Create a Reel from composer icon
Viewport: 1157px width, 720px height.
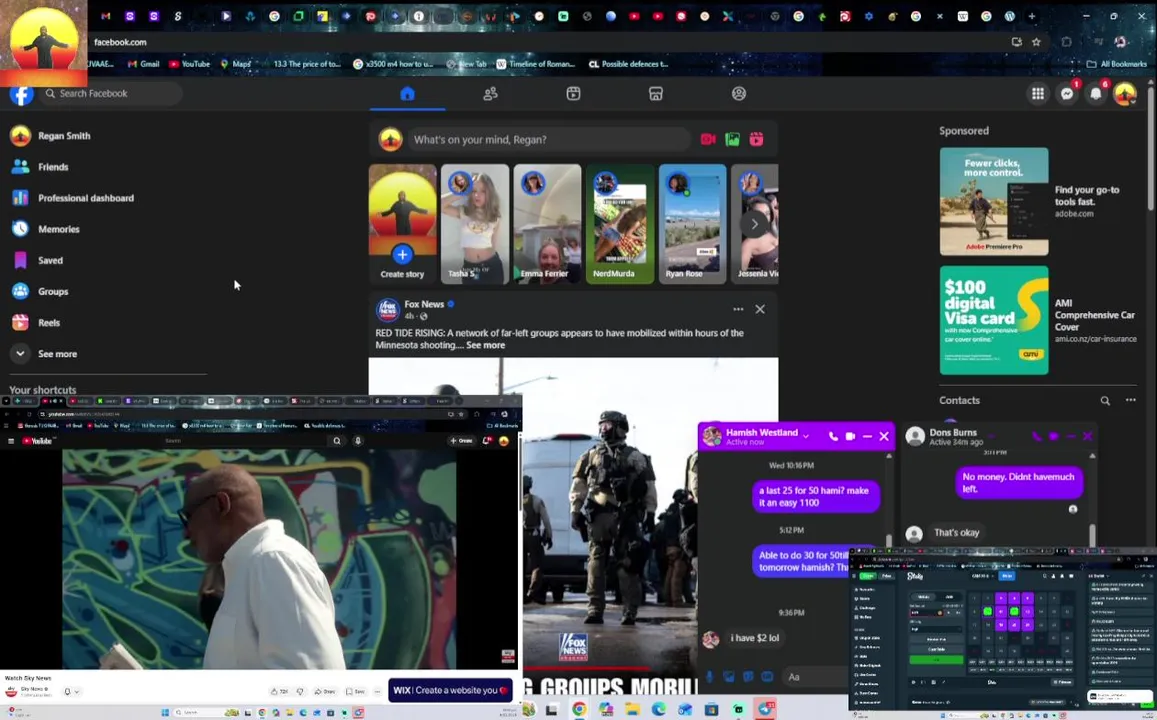(756, 139)
